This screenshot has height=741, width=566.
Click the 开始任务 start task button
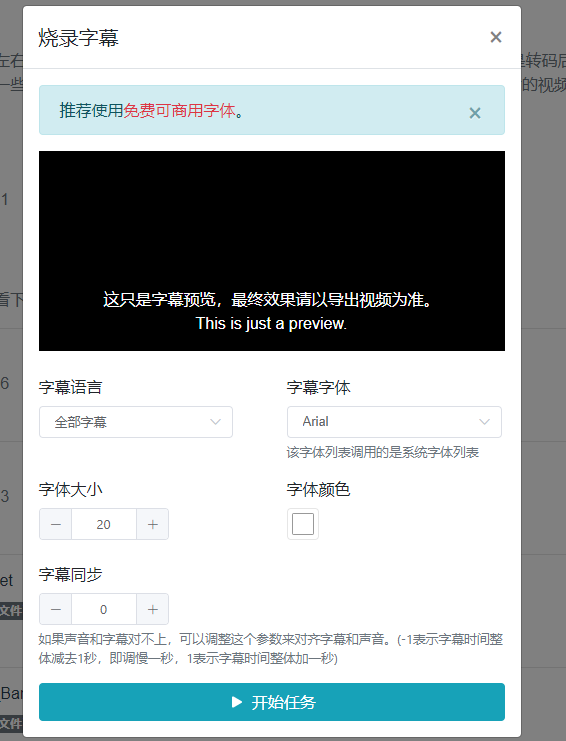272,702
